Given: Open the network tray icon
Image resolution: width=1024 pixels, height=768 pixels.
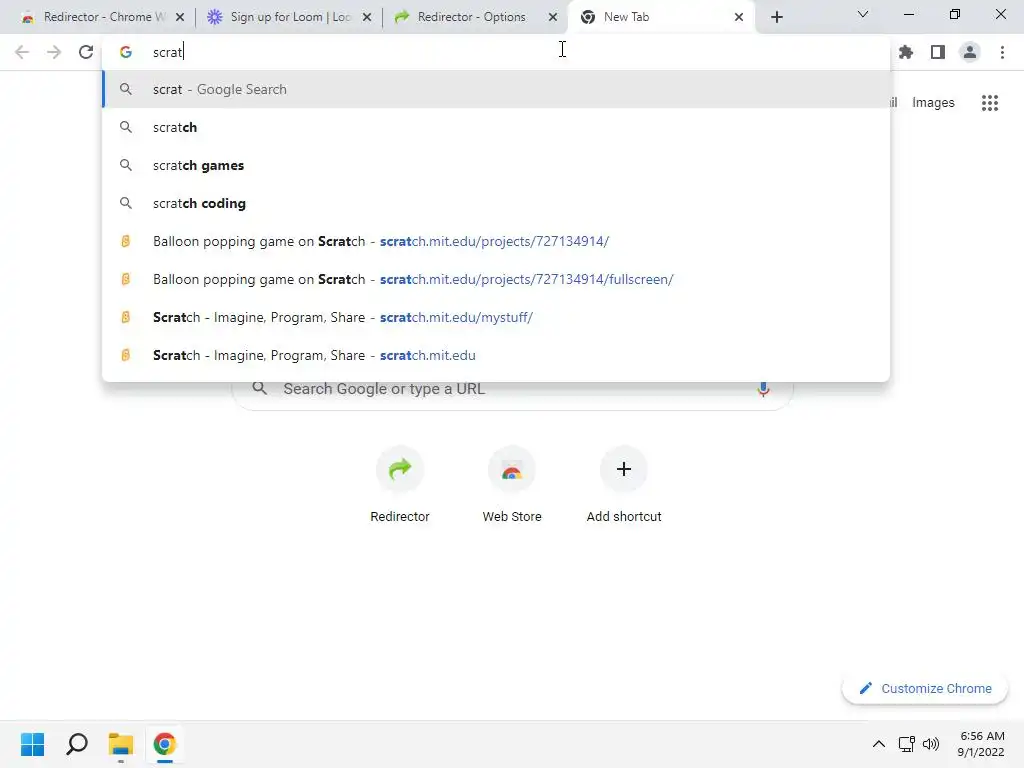Looking at the screenshot, I should (x=906, y=744).
